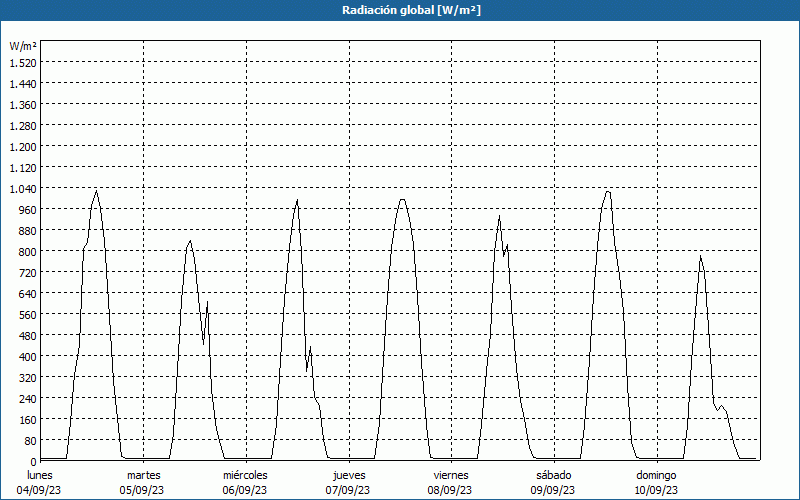The width and height of the screenshot is (800, 500).
Task: Click the 0 y-axis label
Action: coord(33,461)
